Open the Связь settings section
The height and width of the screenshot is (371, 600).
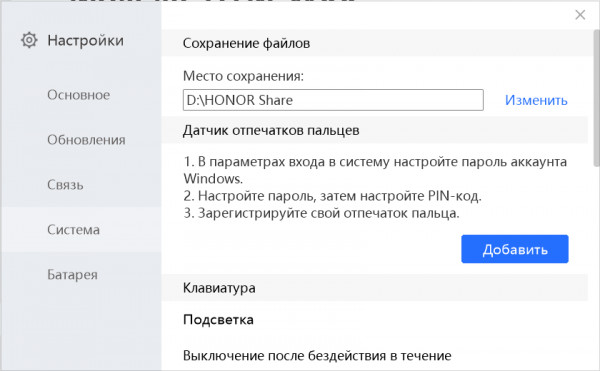click(x=65, y=185)
